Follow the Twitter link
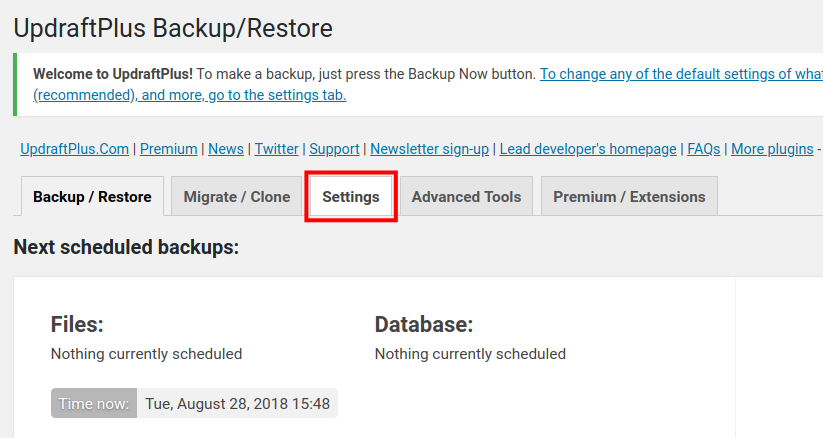 coord(276,149)
